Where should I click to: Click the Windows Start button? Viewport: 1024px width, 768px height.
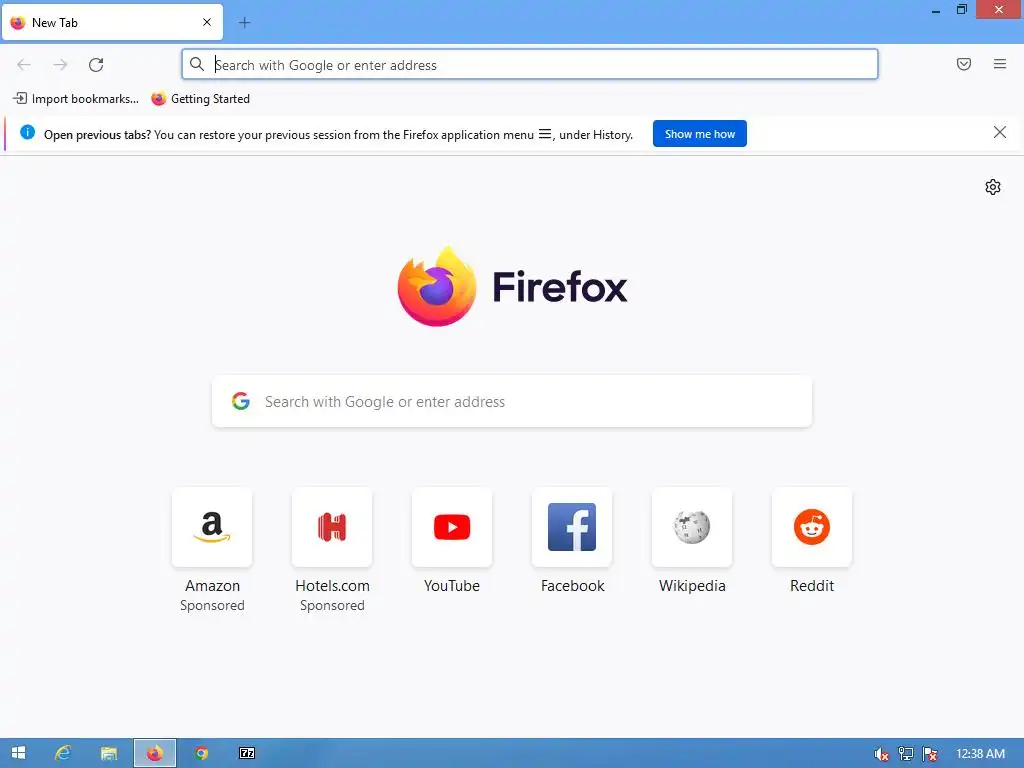pos(18,753)
